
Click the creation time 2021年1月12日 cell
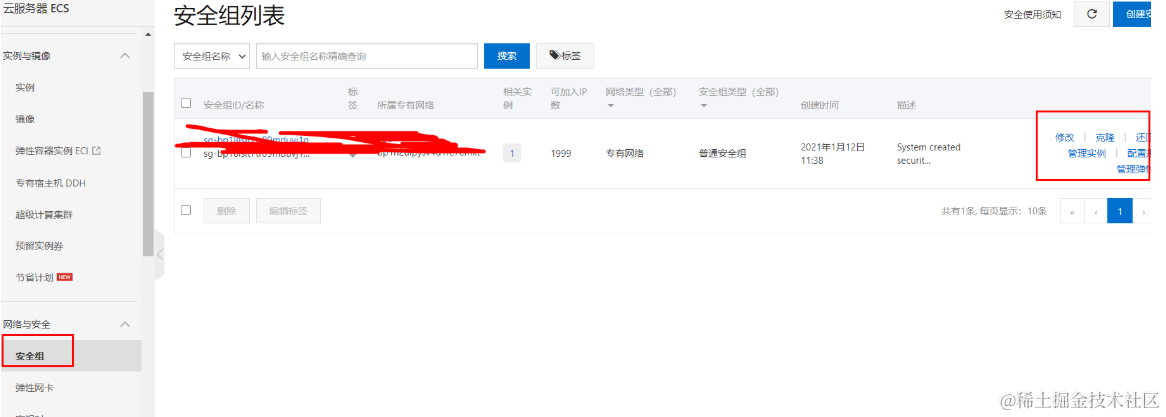click(x=833, y=153)
